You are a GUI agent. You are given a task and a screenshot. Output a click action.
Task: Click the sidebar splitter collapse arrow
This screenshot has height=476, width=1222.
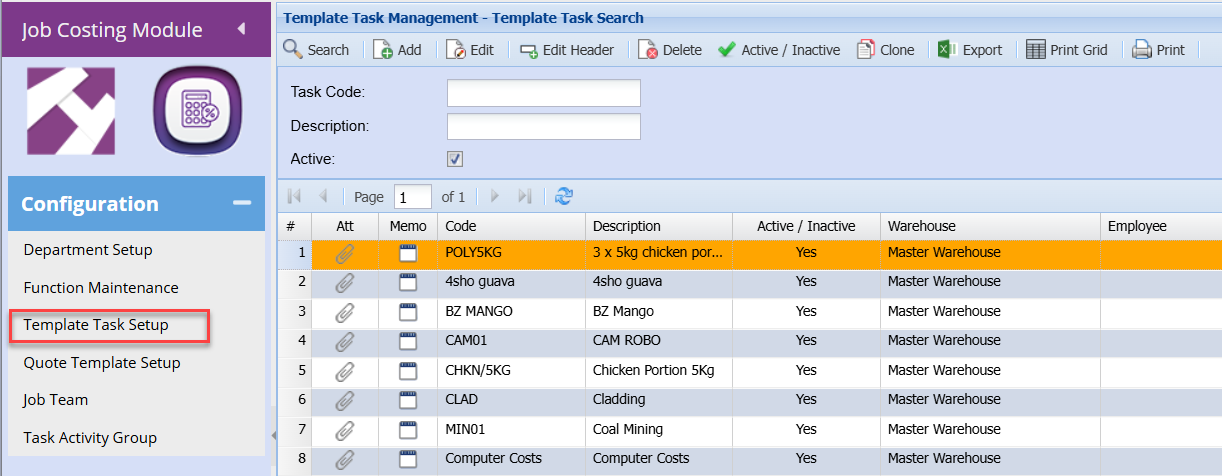pyautogui.click(x=272, y=435)
